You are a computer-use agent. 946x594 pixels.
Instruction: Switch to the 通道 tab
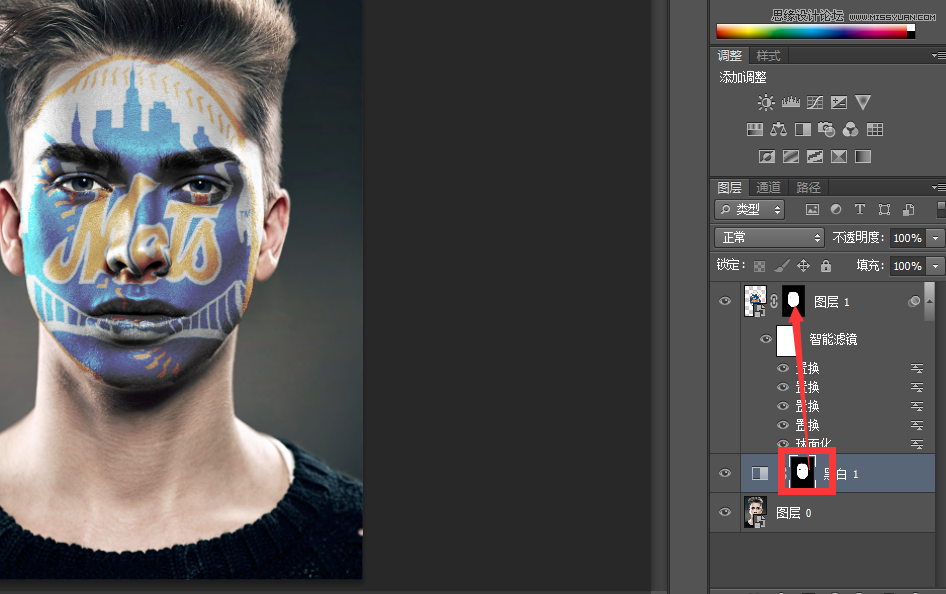tap(768, 188)
